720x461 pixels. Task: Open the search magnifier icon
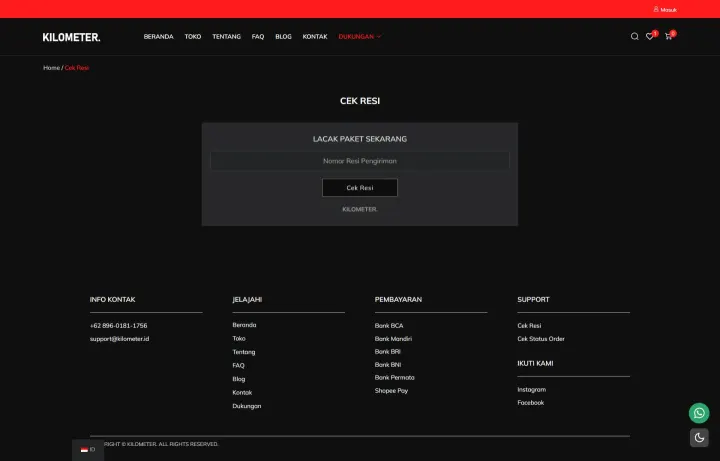[x=635, y=36]
